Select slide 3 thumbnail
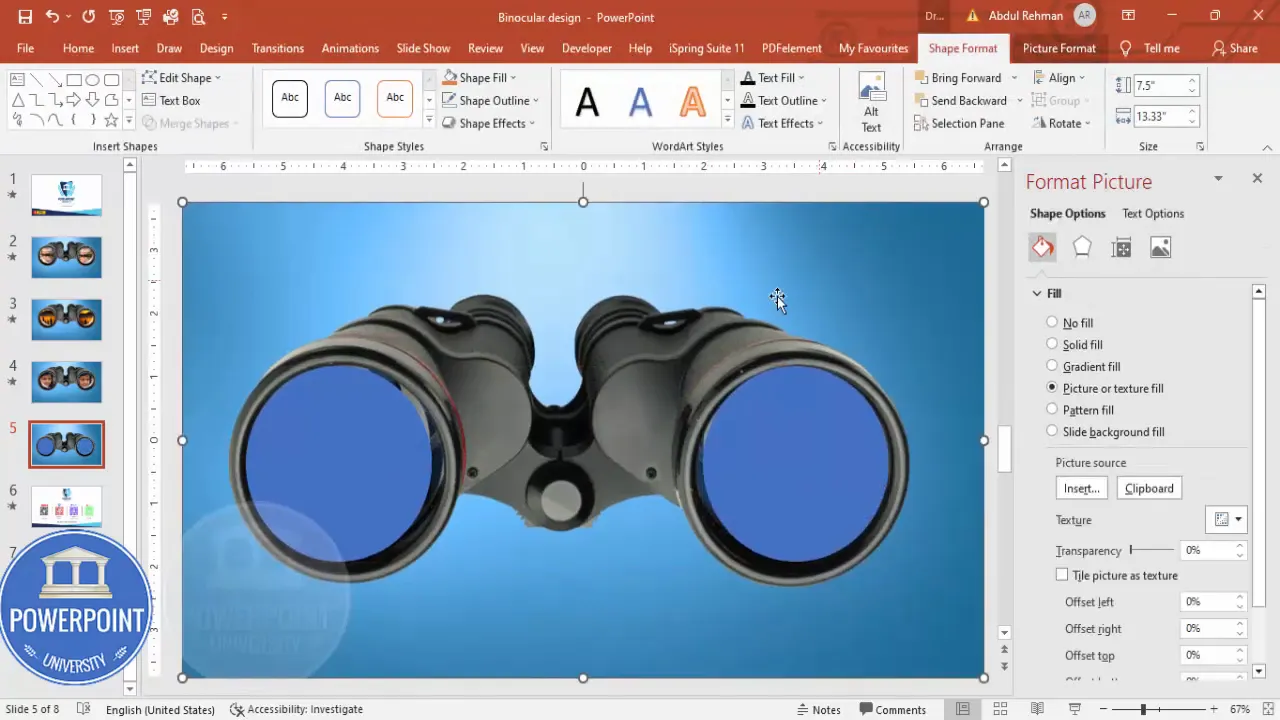 pyautogui.click(x=66, y=319)
